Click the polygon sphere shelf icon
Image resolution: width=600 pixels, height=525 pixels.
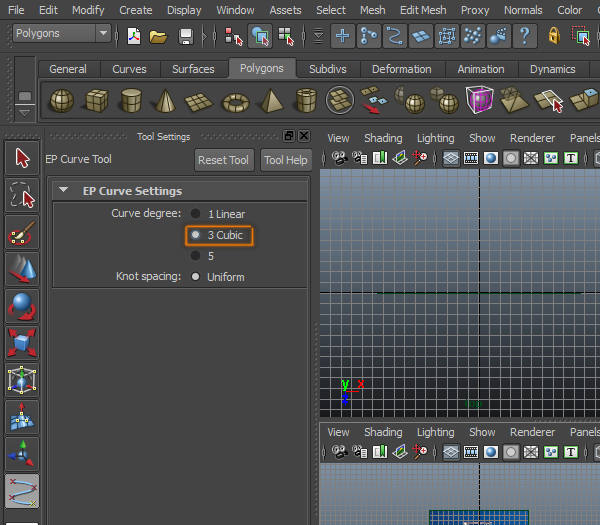click(x=62, y=101)
